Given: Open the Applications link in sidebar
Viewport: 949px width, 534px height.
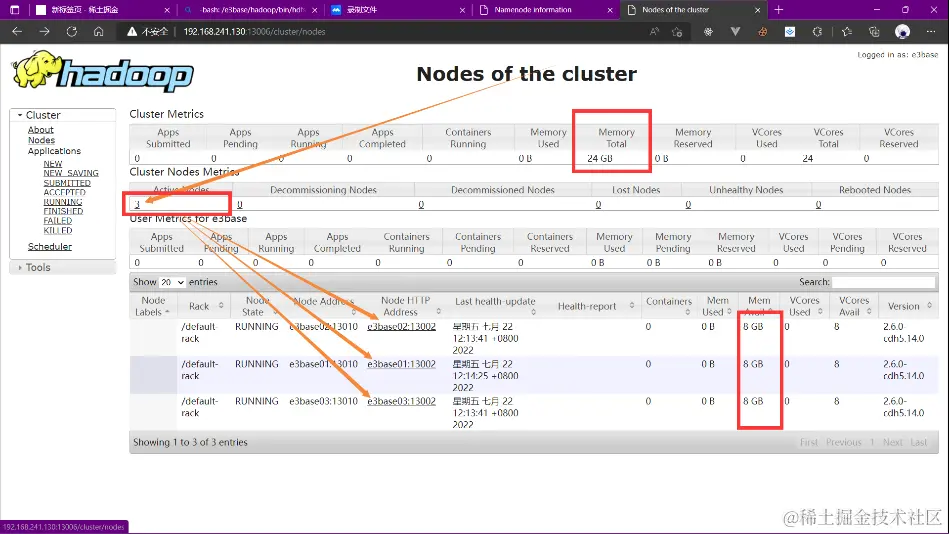Looking at the screenshot, I should tap(54, 151).
